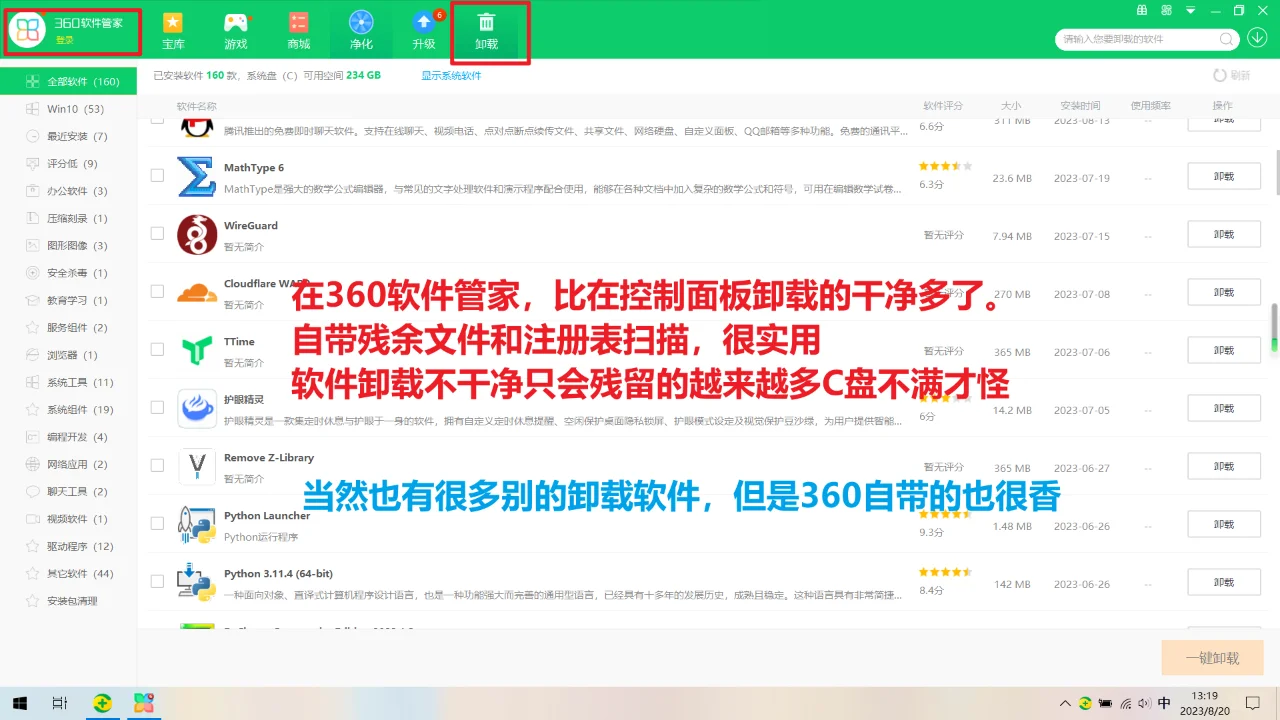Check the checkbox next to MathType 6
Viewport: 1280px width, 720px height.
156,175
